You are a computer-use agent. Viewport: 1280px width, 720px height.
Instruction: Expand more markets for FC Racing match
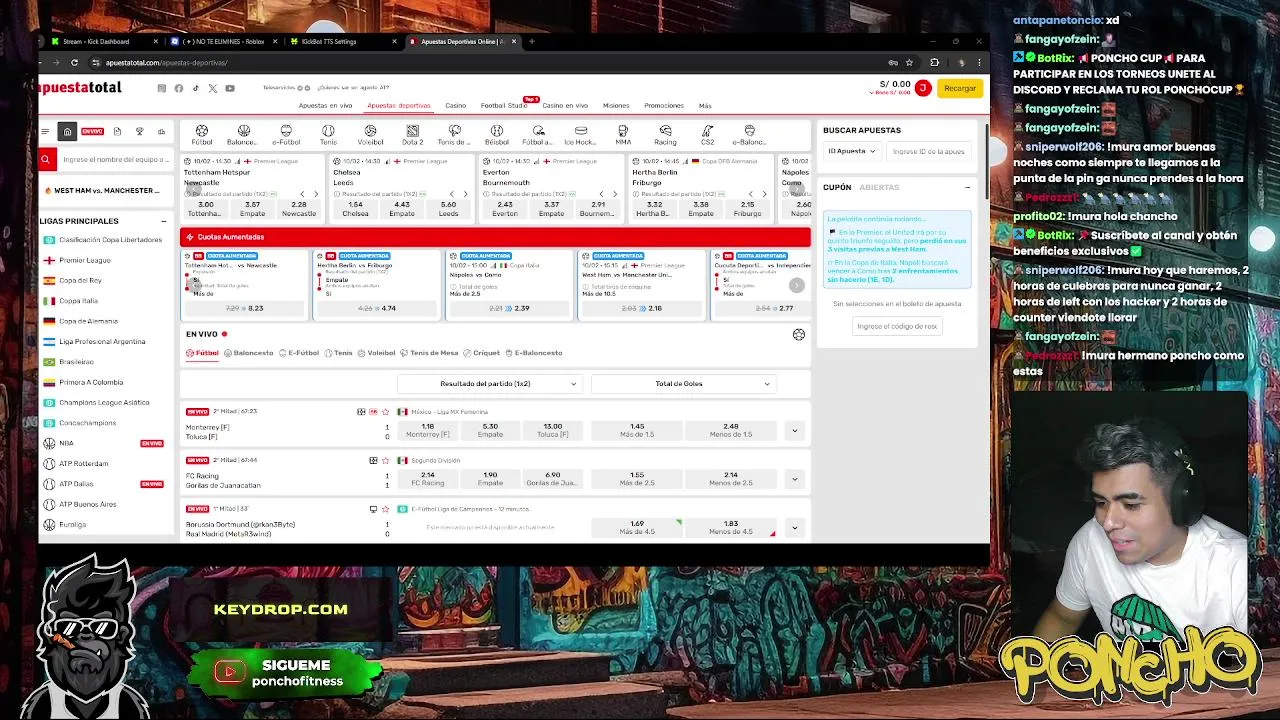coord(794,479)
